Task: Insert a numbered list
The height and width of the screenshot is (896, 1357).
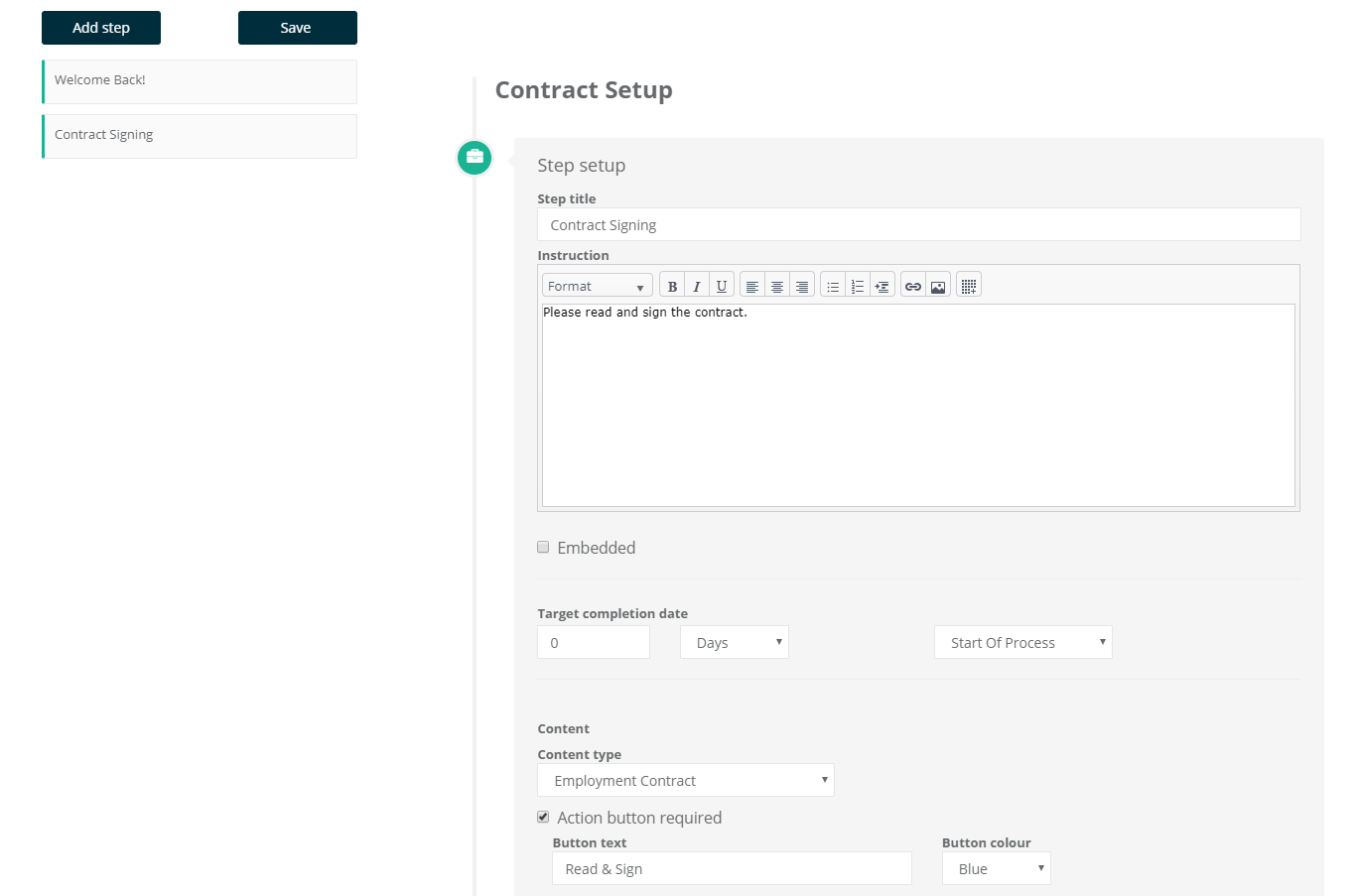Action: (x=858, y=286)
